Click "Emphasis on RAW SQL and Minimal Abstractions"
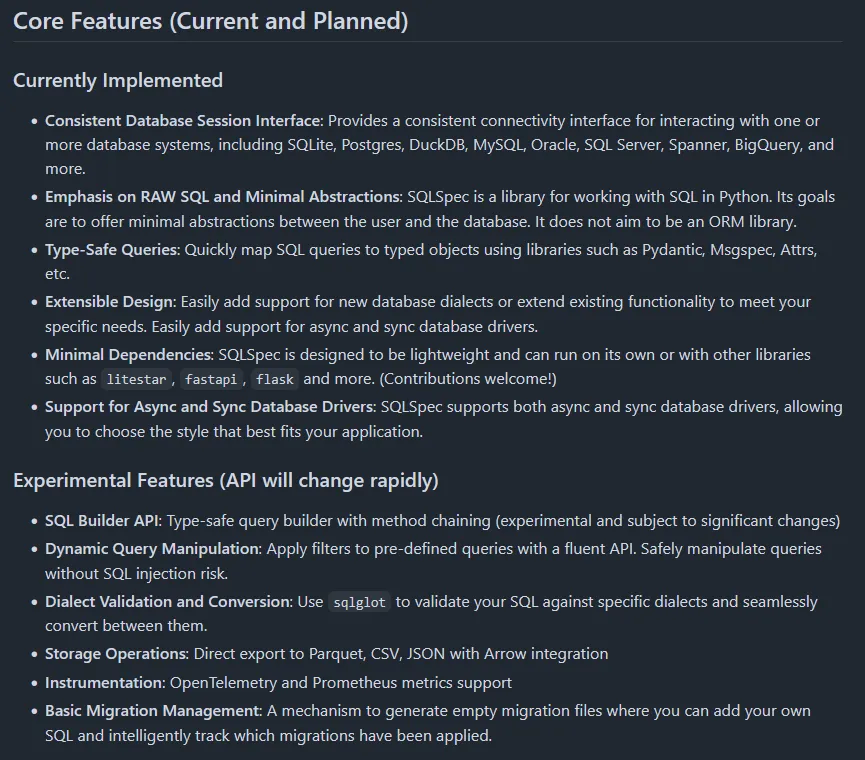Screen dimensions: 865x760 (x=222, y=196)
